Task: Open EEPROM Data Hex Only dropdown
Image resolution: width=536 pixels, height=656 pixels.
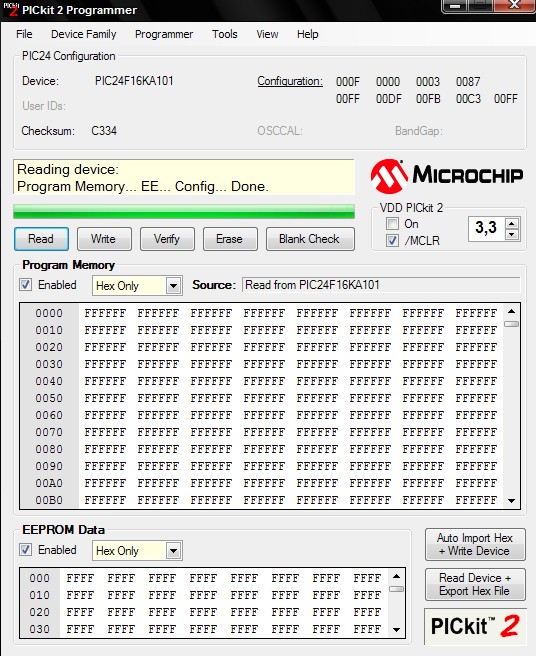Action: [137, 551]
